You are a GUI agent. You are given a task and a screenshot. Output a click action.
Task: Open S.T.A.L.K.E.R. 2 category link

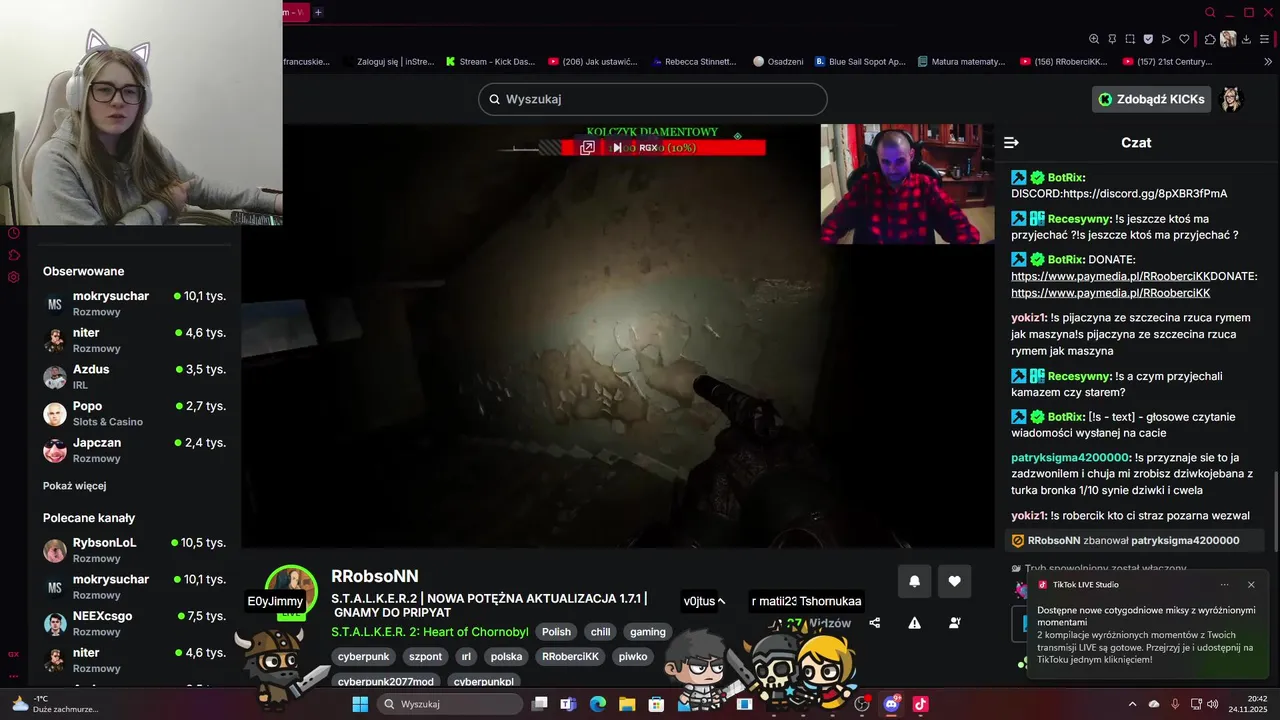430,632
